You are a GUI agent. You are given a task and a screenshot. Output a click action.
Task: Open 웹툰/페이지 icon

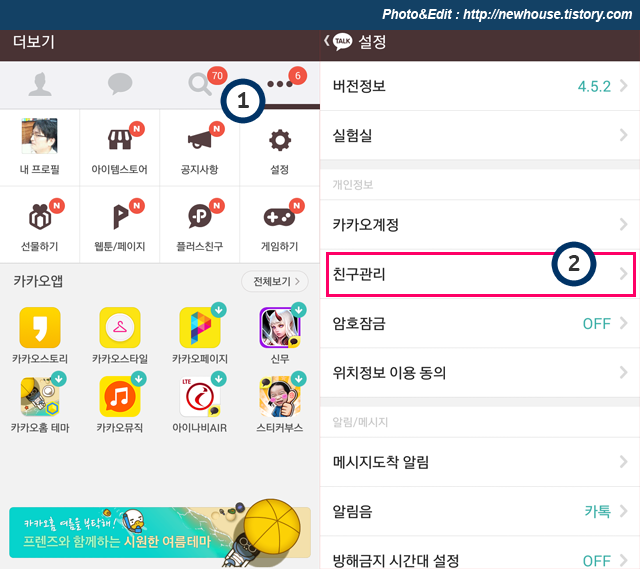tap(120, 217)
